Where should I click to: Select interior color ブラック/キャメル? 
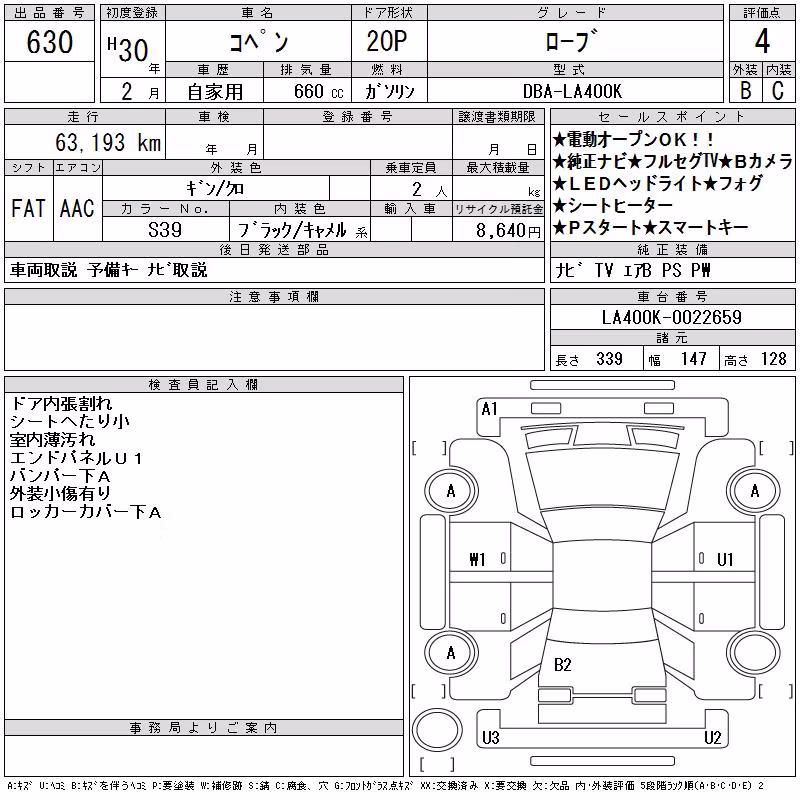pyautogui.click(x=292, y=230)
